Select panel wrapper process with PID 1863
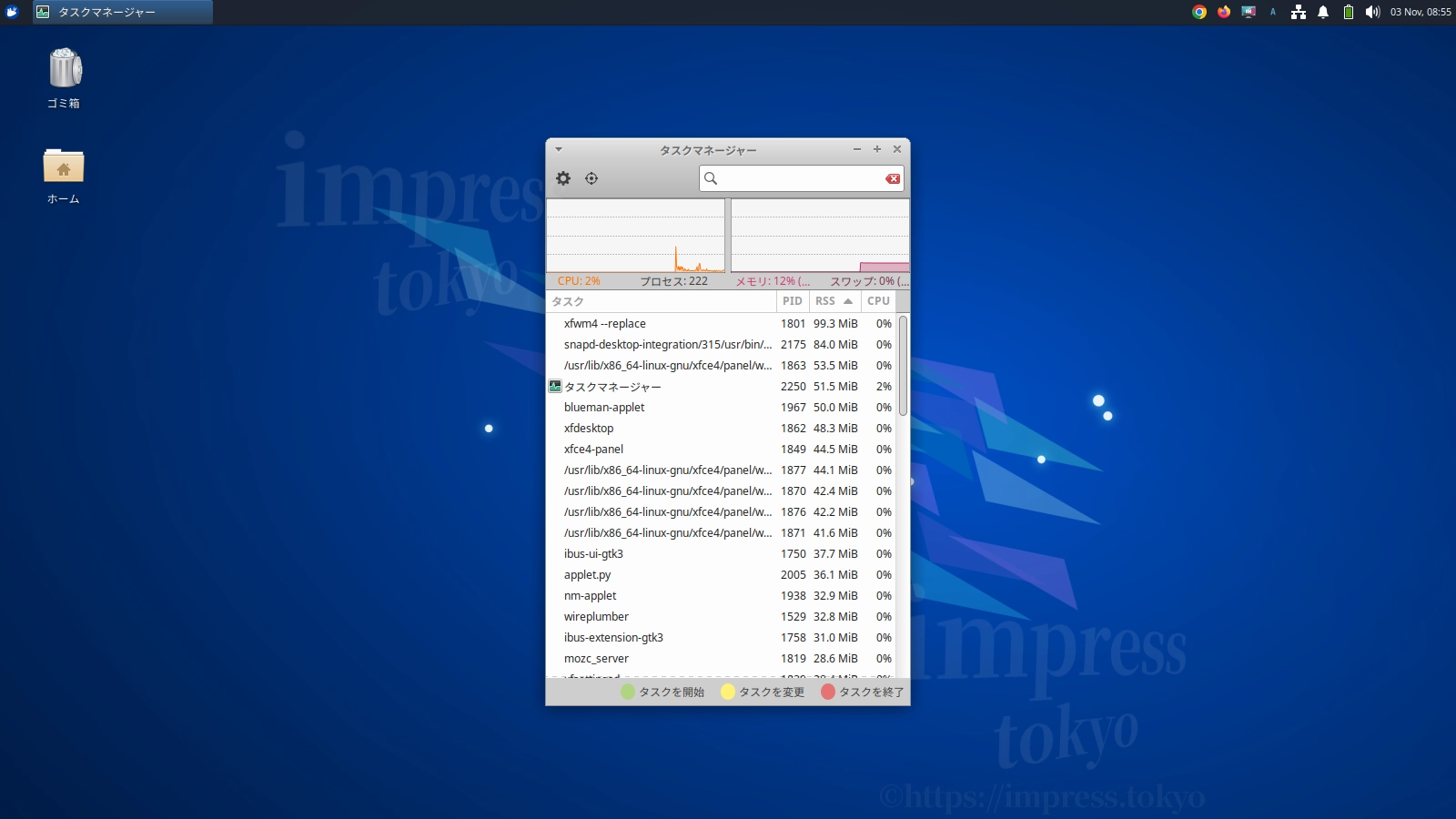Image resolution: width=1456 pixels, height=819 pixels. coord(721,366)
